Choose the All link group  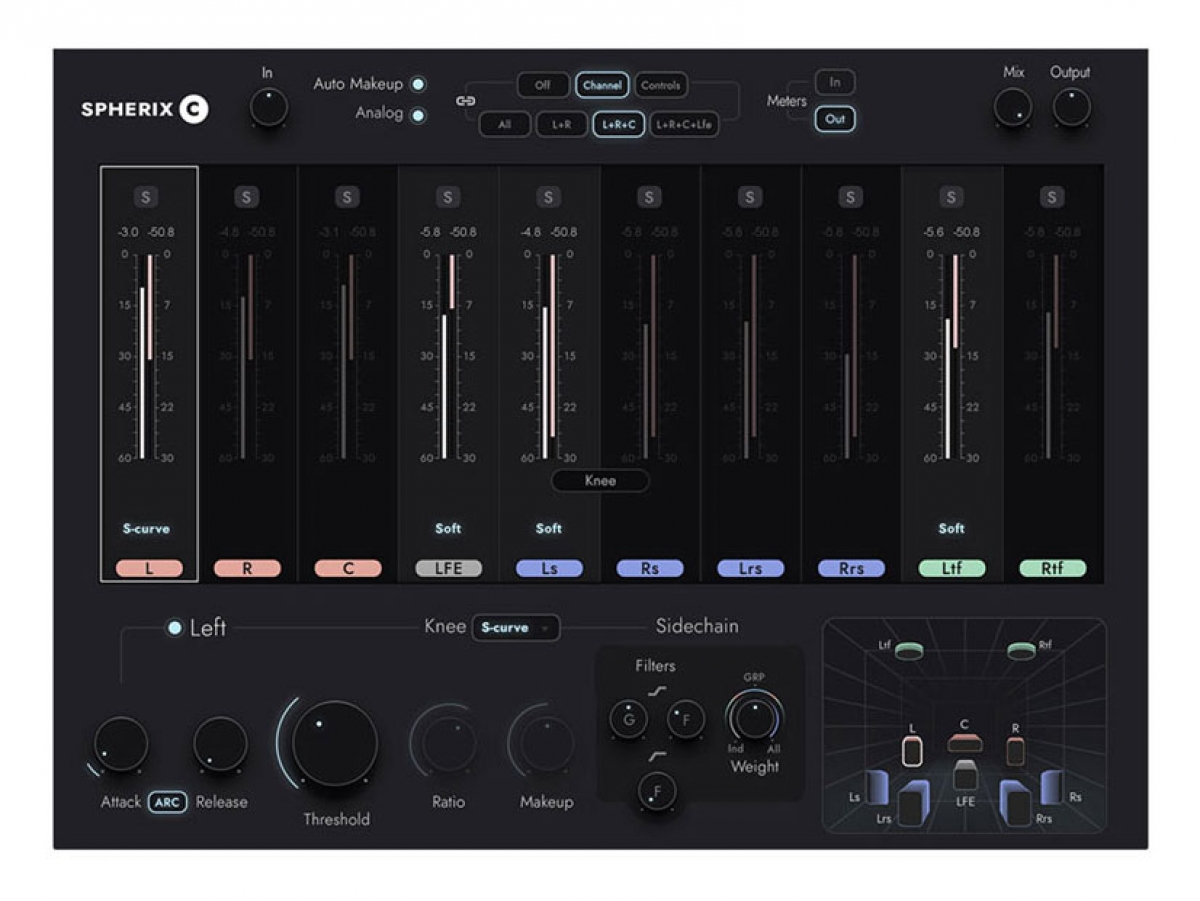coord(505,125)
